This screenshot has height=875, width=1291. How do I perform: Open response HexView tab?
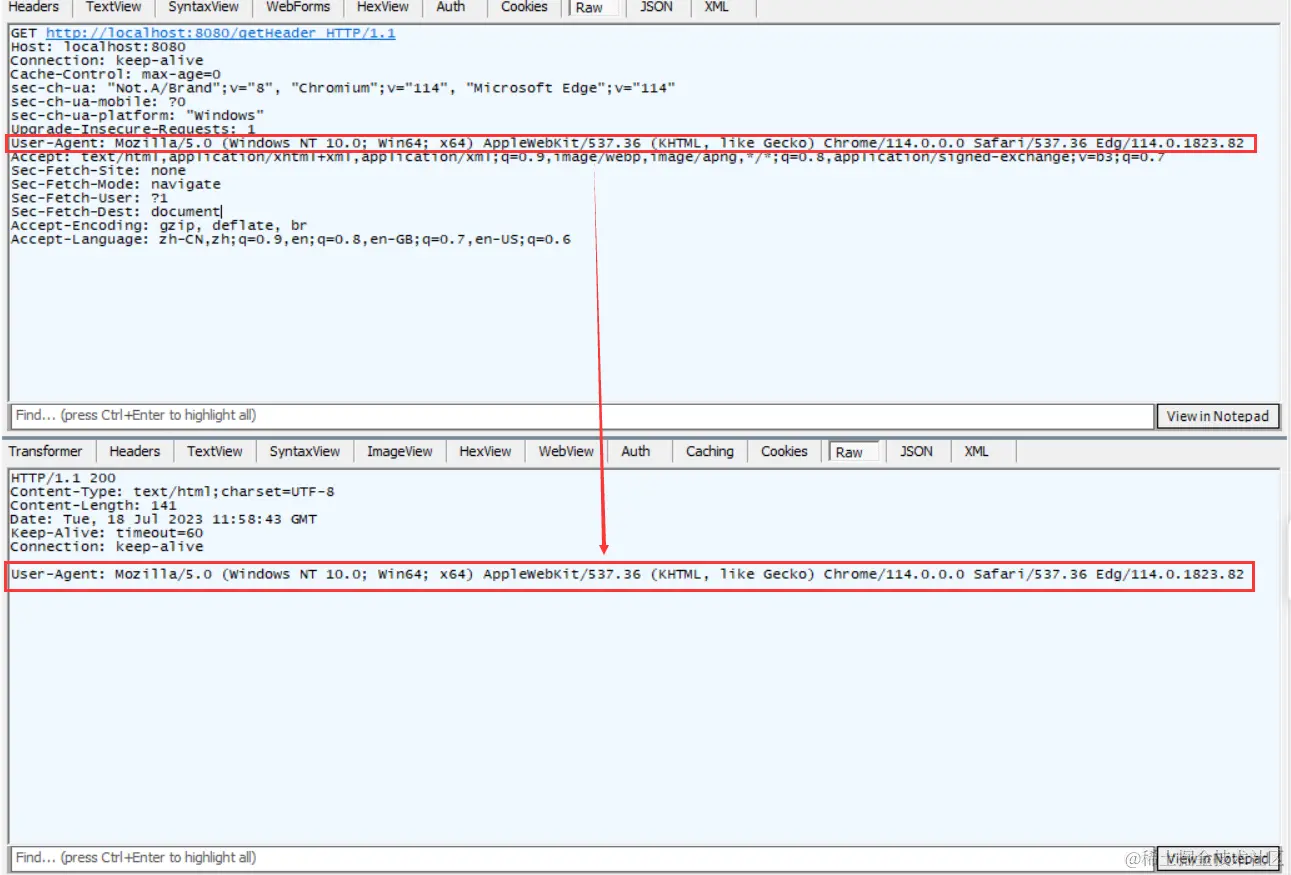tap(486, 452)
